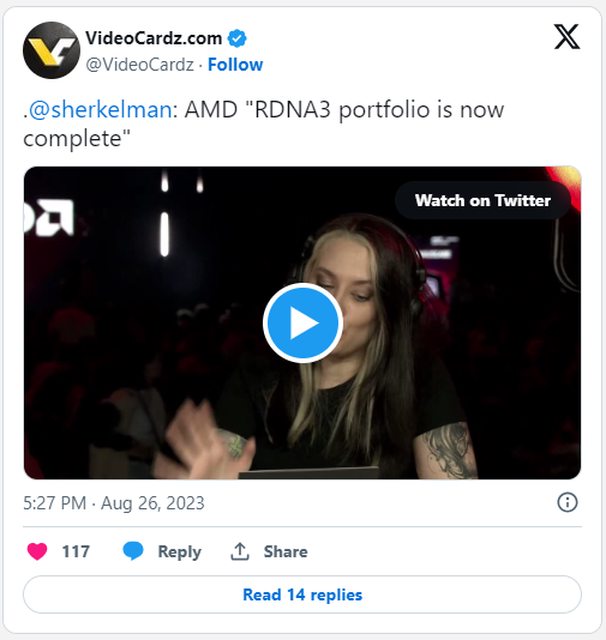Screen dimensions: 606x640
Task: Click the blue verified badge
Action: (x=237, y=38)
